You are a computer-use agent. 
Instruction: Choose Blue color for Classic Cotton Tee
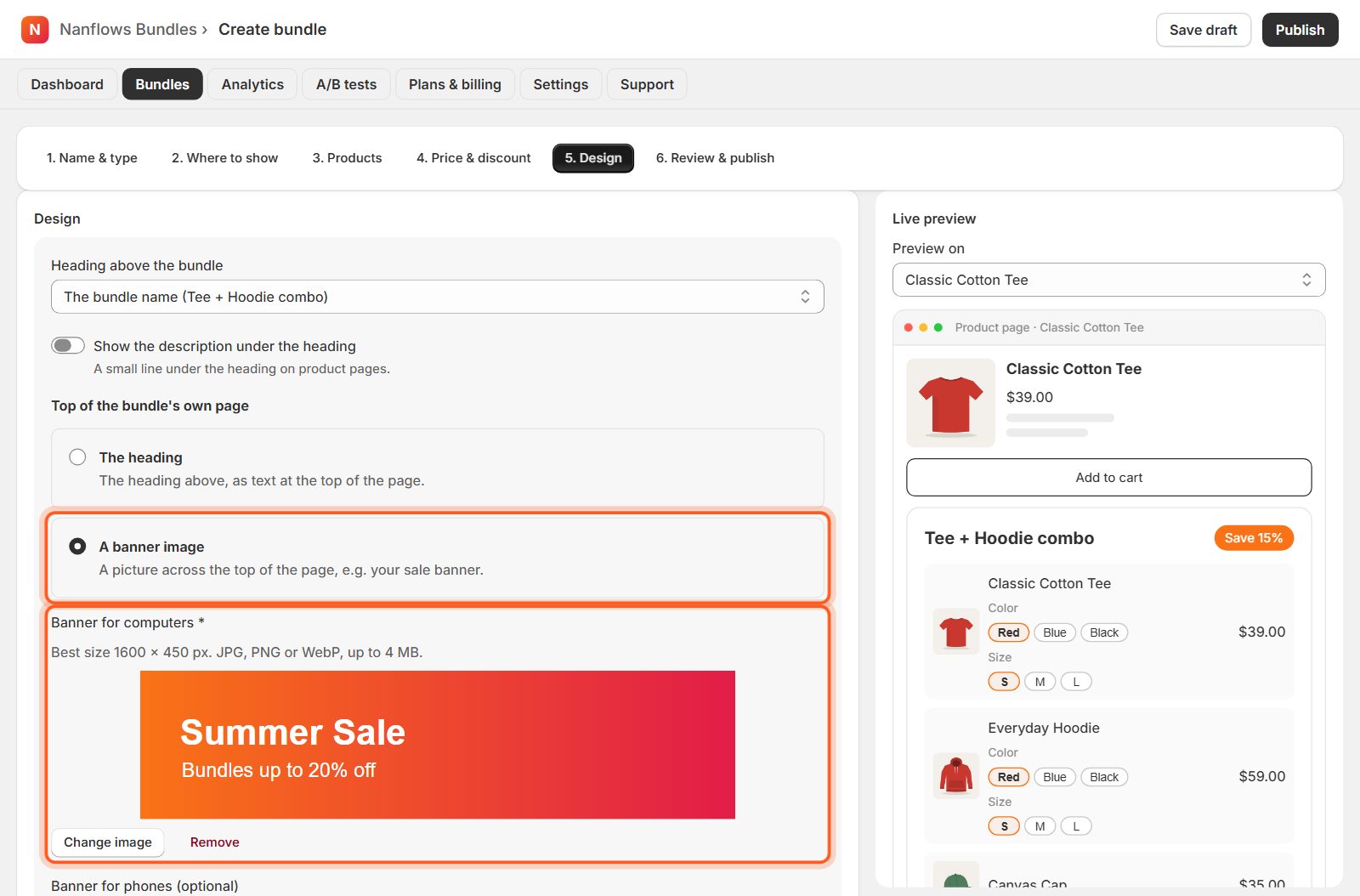1055,632
